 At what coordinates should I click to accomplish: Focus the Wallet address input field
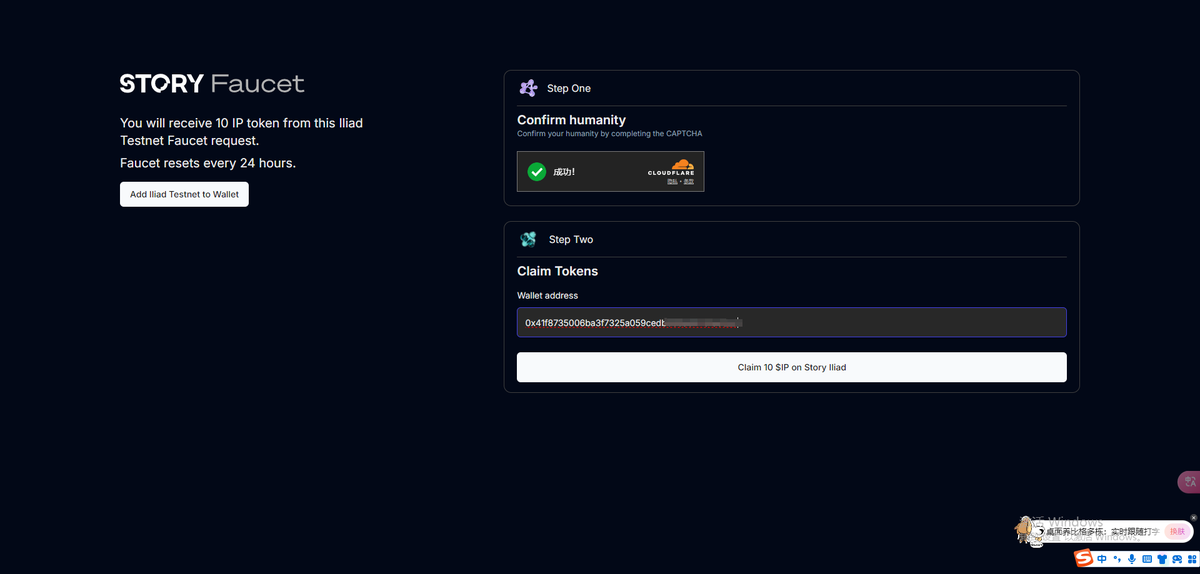pos(791,322)
